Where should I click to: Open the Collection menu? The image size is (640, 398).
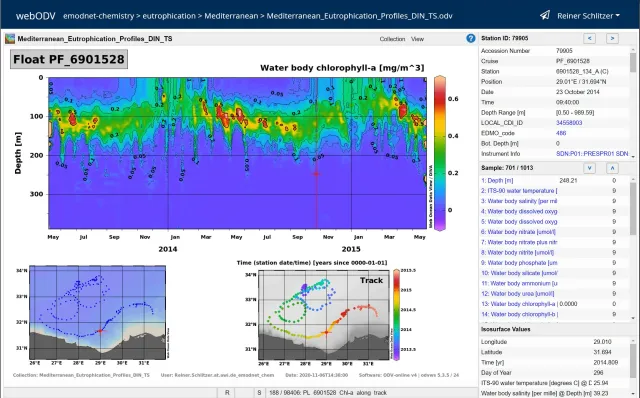[392, 39]
